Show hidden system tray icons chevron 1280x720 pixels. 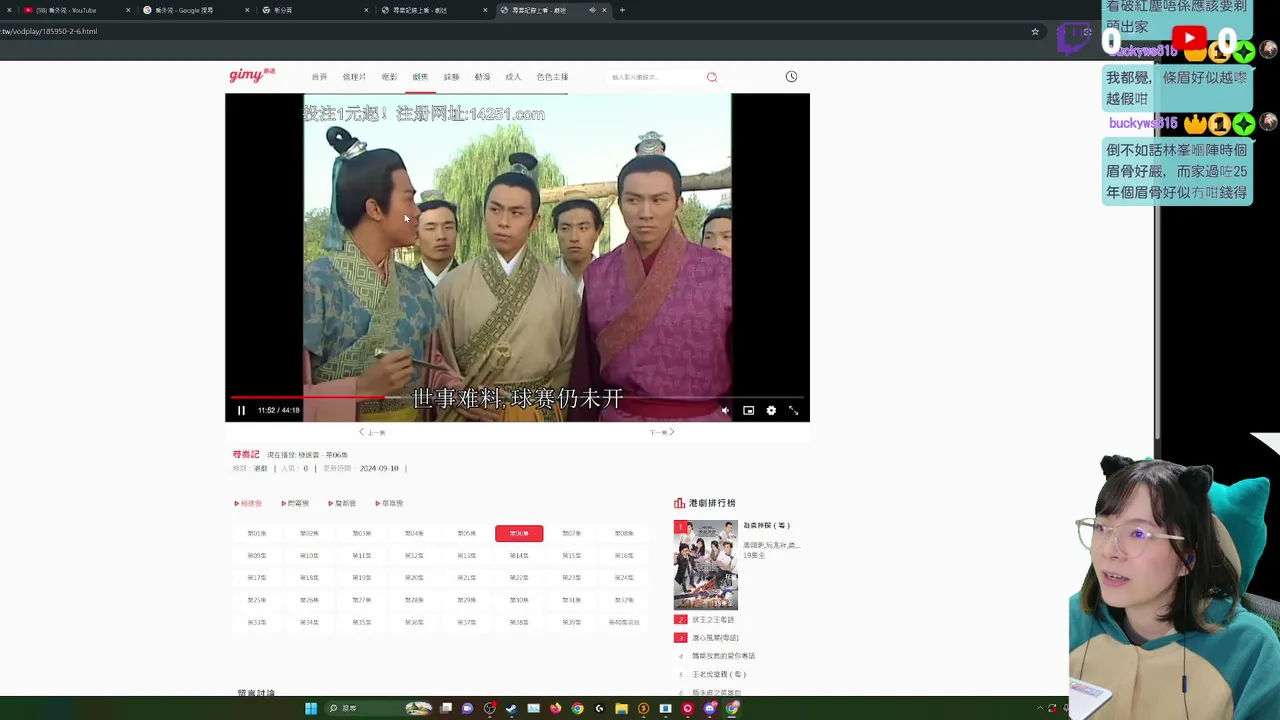(1040, 708)
